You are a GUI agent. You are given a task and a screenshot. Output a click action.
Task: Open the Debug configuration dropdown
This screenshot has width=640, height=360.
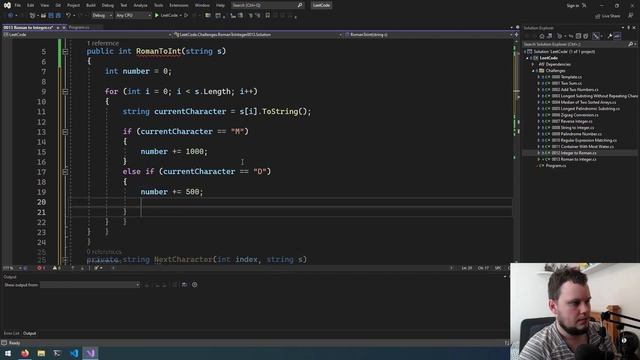click(102, 16)
